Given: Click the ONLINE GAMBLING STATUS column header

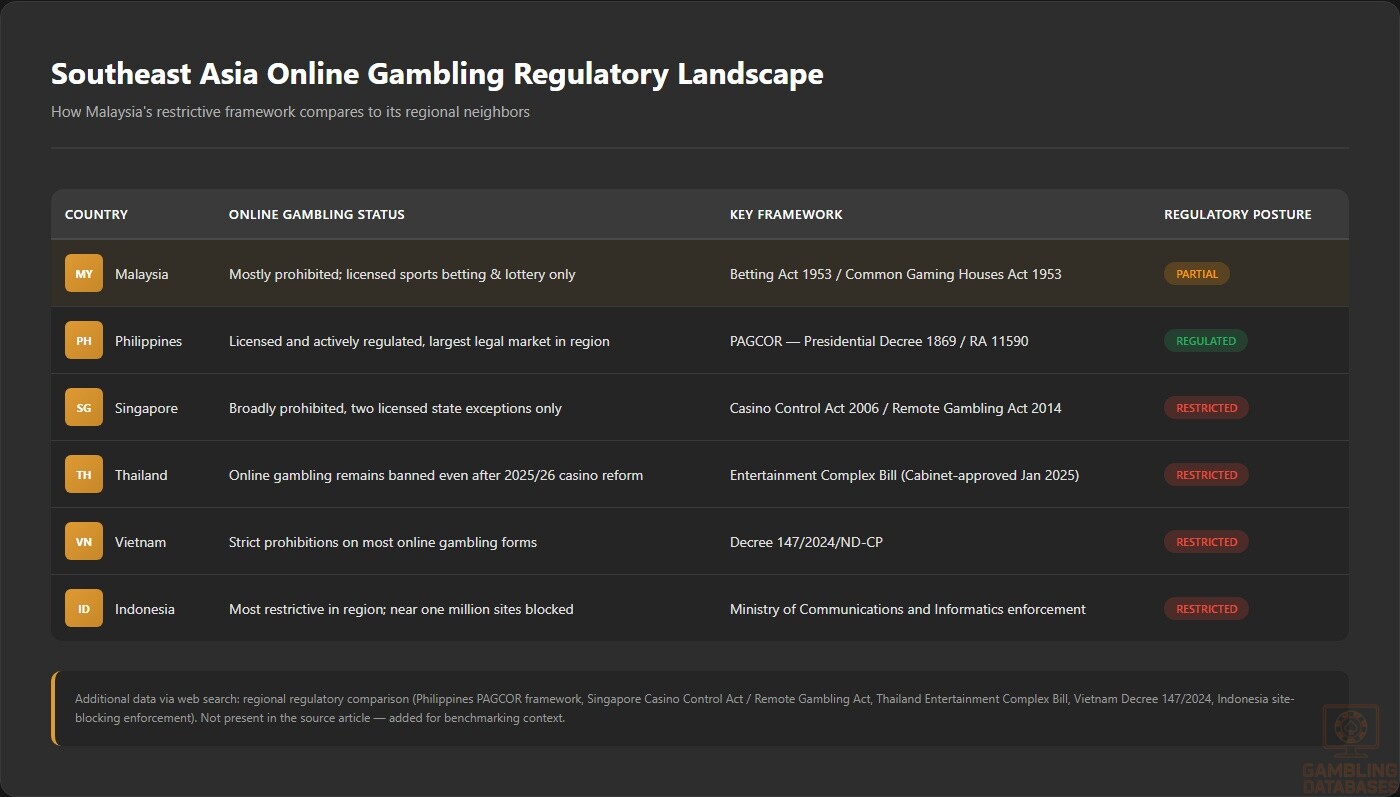Looking at the screenshot, I should (x=317, y=214).
